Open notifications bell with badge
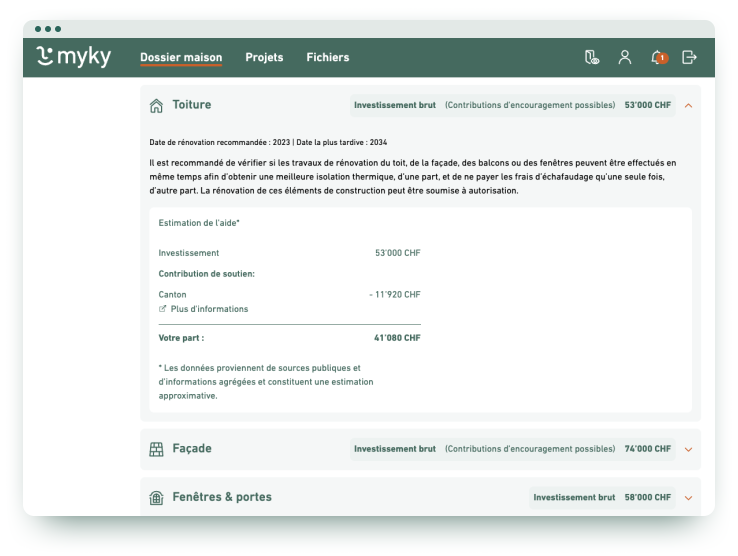This screenshot has width=738, height=556. click(x=659, y=57)
